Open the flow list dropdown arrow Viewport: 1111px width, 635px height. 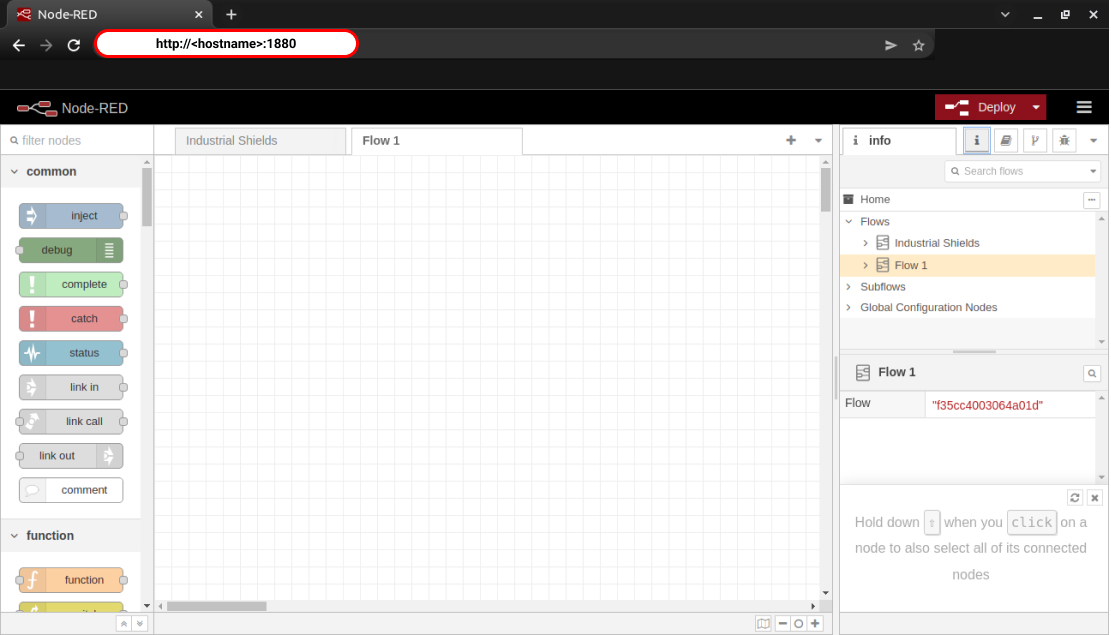point(818,140)
